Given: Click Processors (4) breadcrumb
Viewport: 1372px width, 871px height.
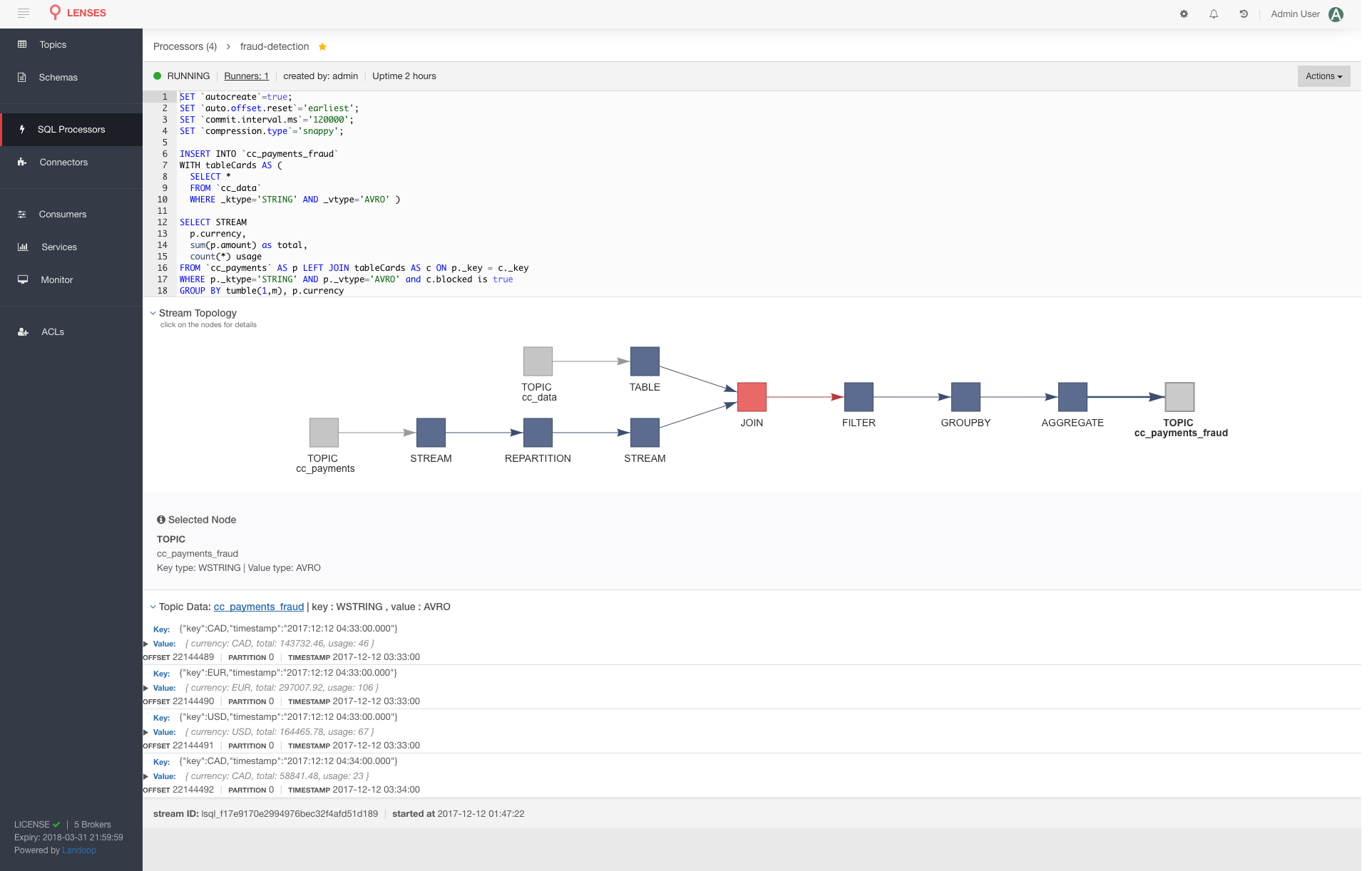Looking at the screenshot, I should pos(185,46).
